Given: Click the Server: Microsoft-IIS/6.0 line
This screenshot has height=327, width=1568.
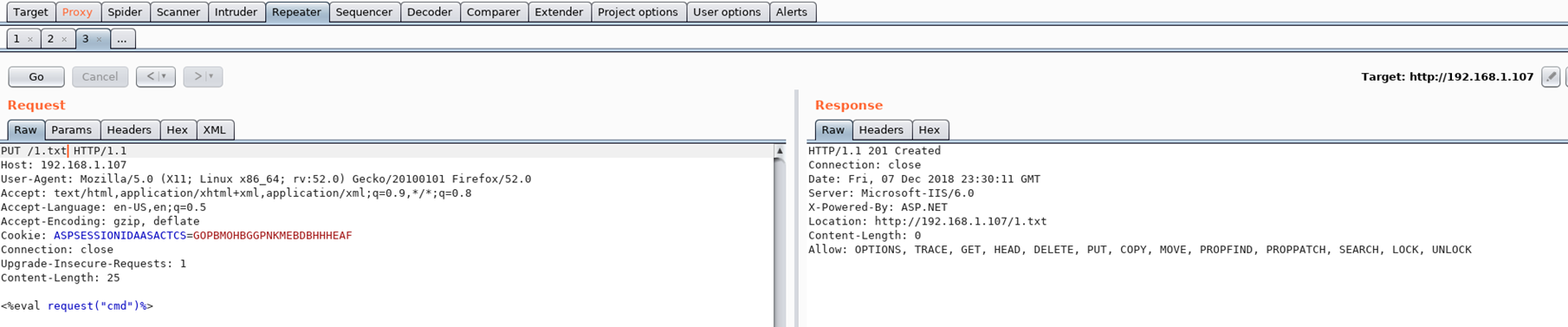Looking at the screenshot, I should pyautogui.click(x=891, y=193).
